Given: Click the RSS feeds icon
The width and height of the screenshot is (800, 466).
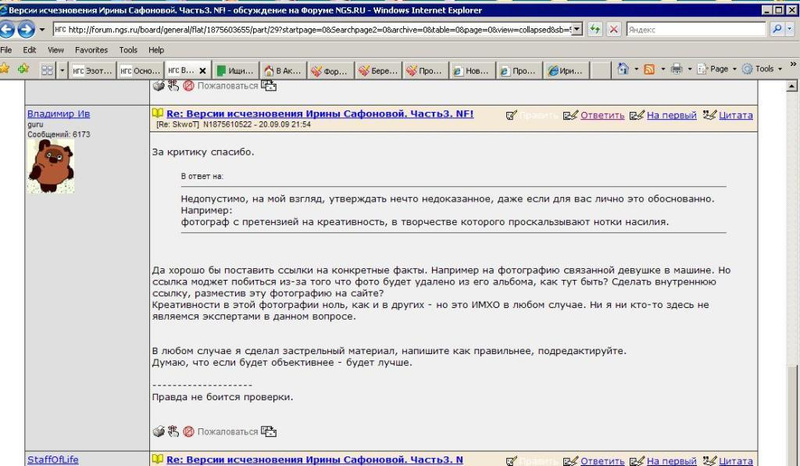Looking at the screenshot, I should 650,69.
